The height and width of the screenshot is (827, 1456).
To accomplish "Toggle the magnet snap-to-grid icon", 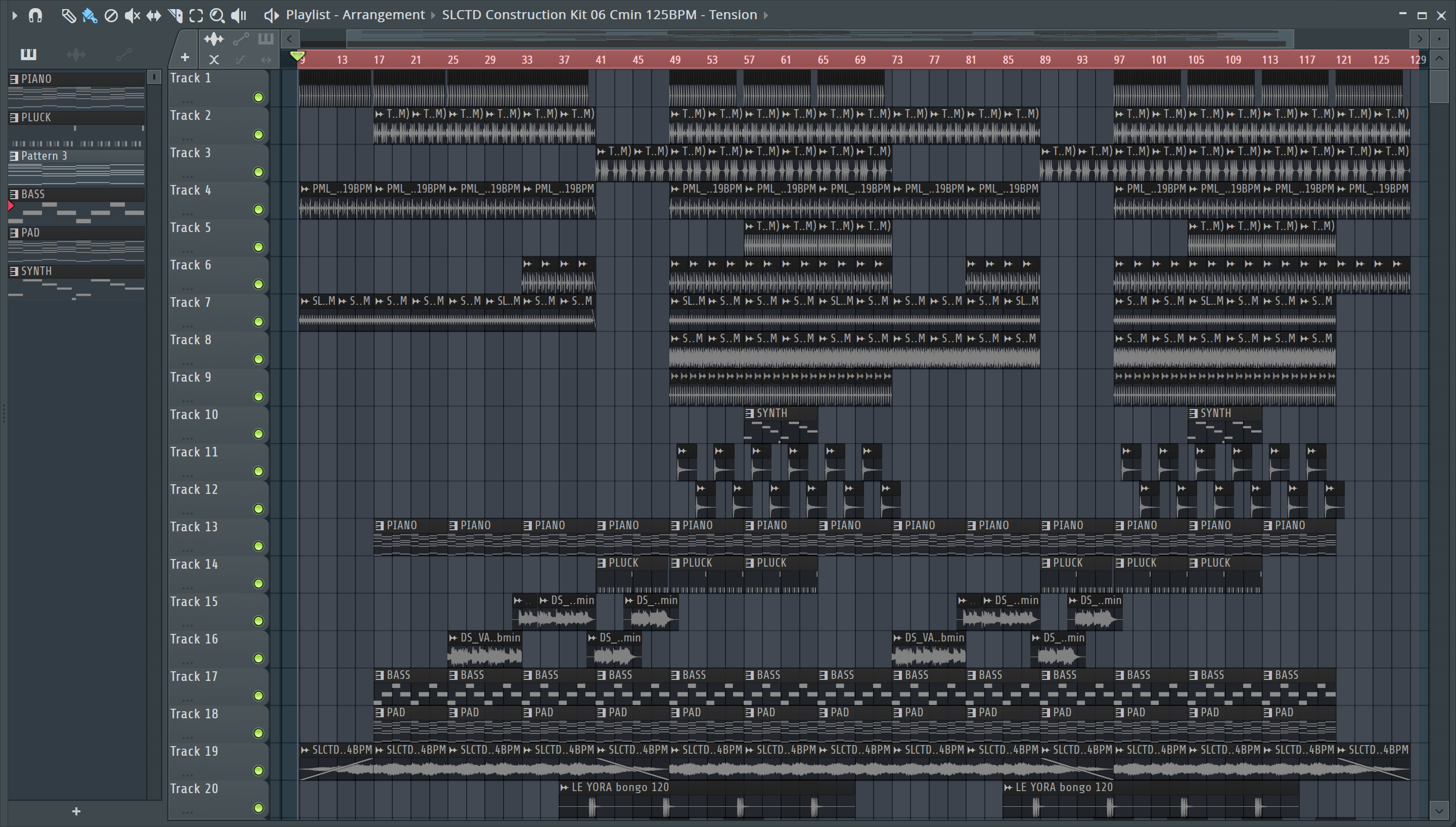I will pos(35,15).
